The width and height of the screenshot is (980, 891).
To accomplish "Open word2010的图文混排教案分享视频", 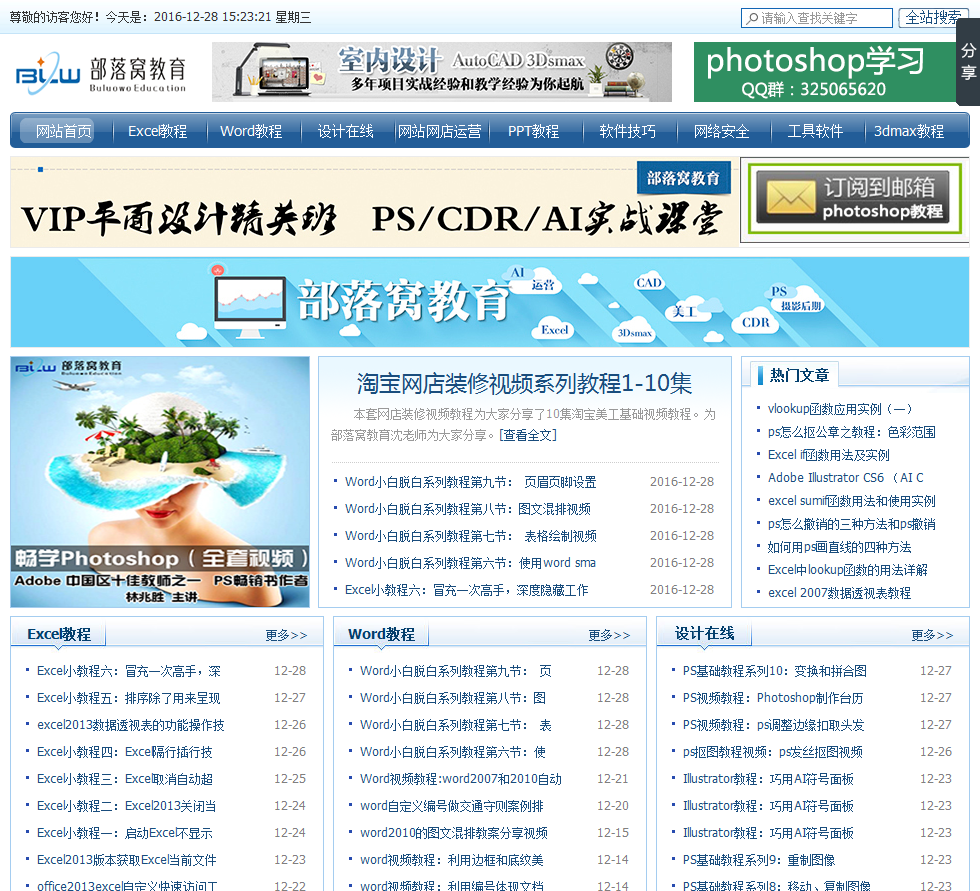I will (x=453, y=833).
